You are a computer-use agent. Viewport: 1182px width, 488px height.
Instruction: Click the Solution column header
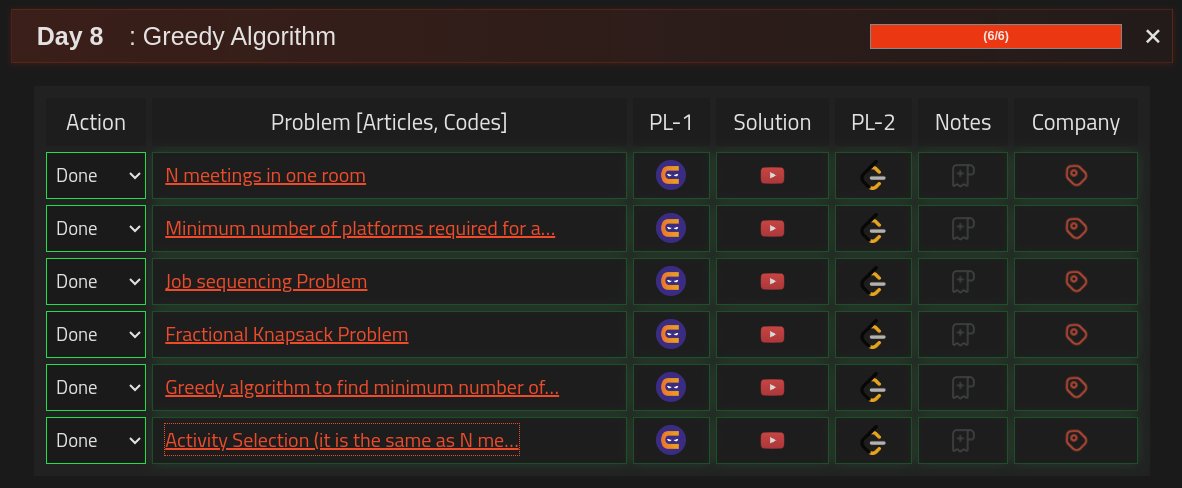(x=772, y=122)
